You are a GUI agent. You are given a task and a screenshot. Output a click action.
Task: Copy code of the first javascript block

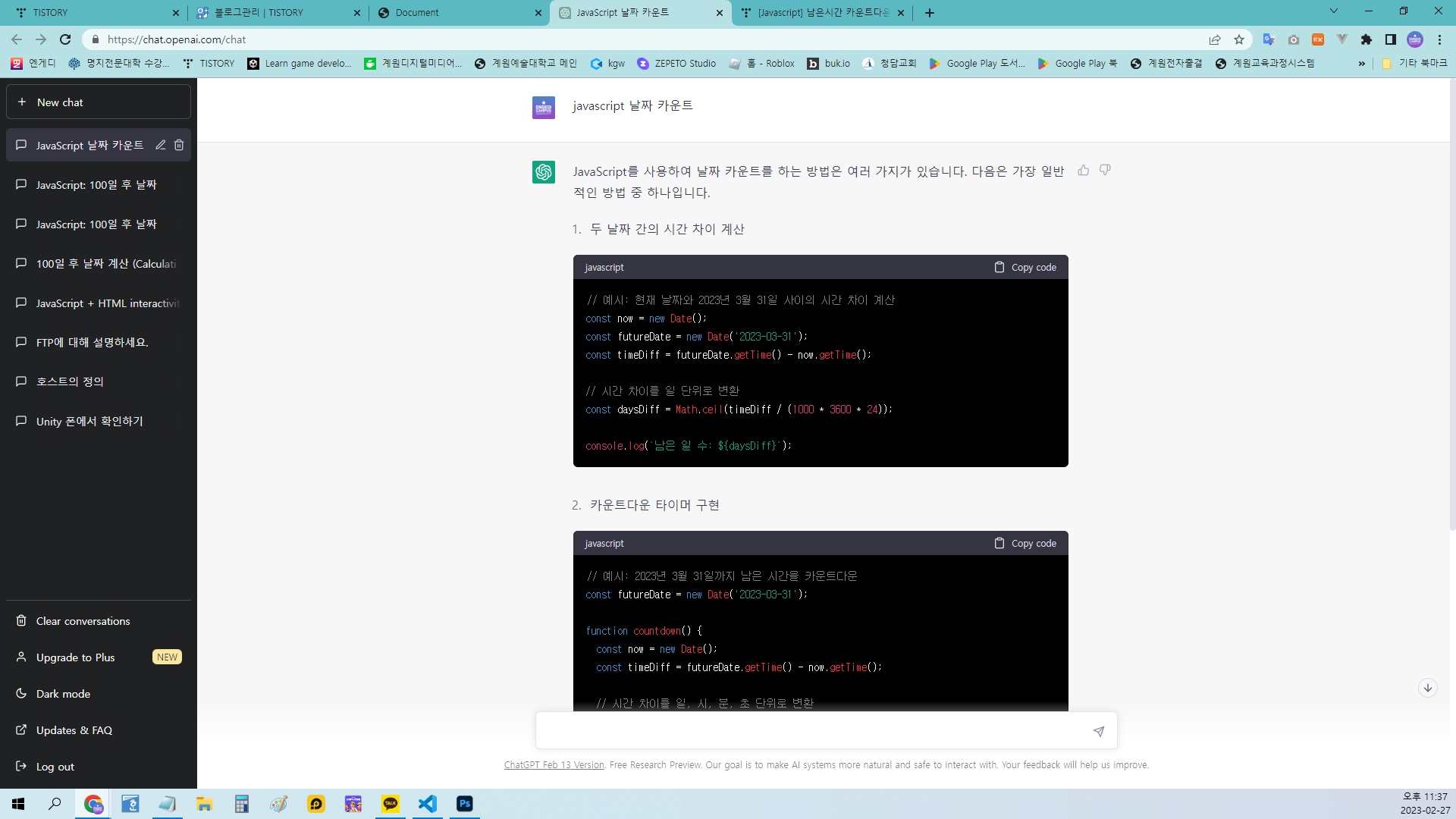[1025, 267]
